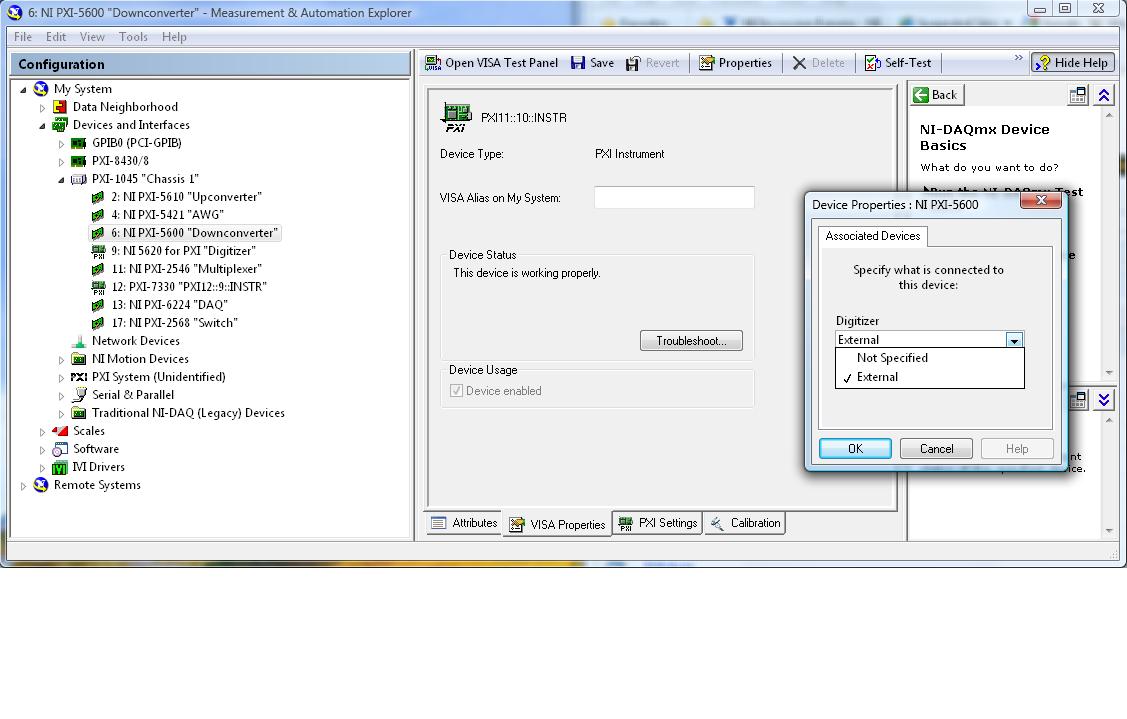Collapse the Devices and Interfaces node
This screenshot has height=719, width=1127.
click(x=42, y=126)
